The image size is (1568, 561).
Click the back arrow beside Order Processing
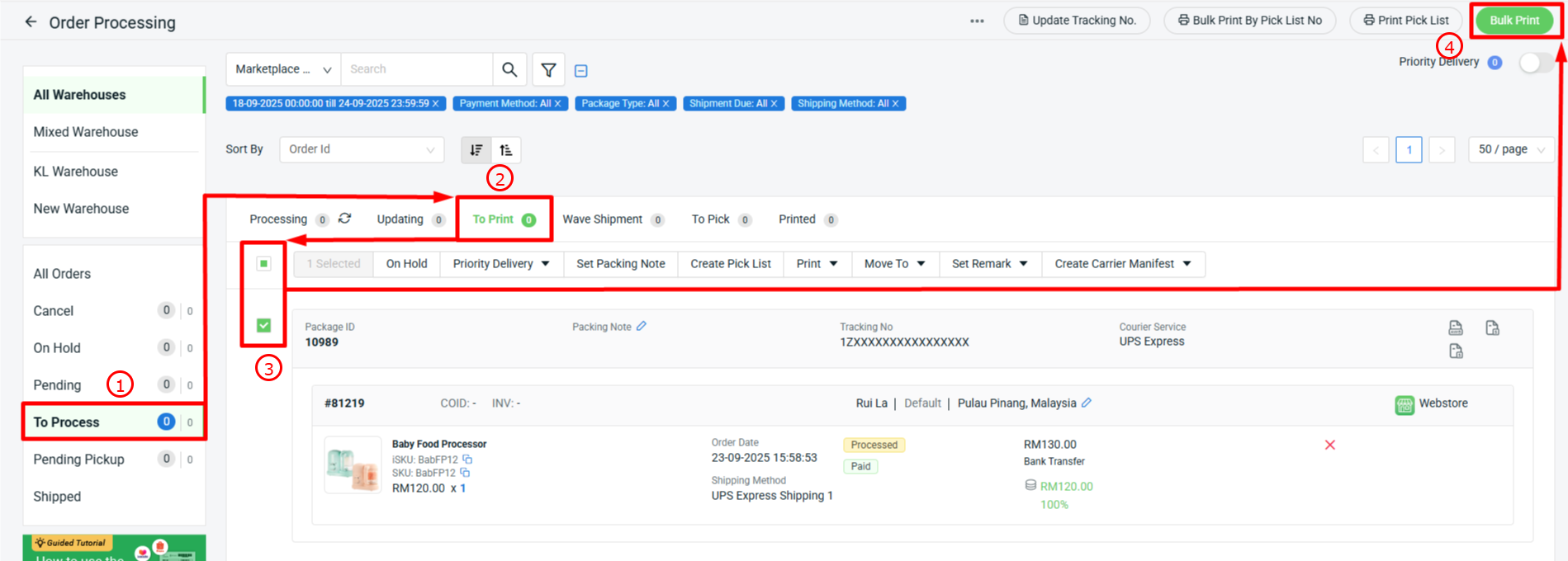[x=31, y=22]
